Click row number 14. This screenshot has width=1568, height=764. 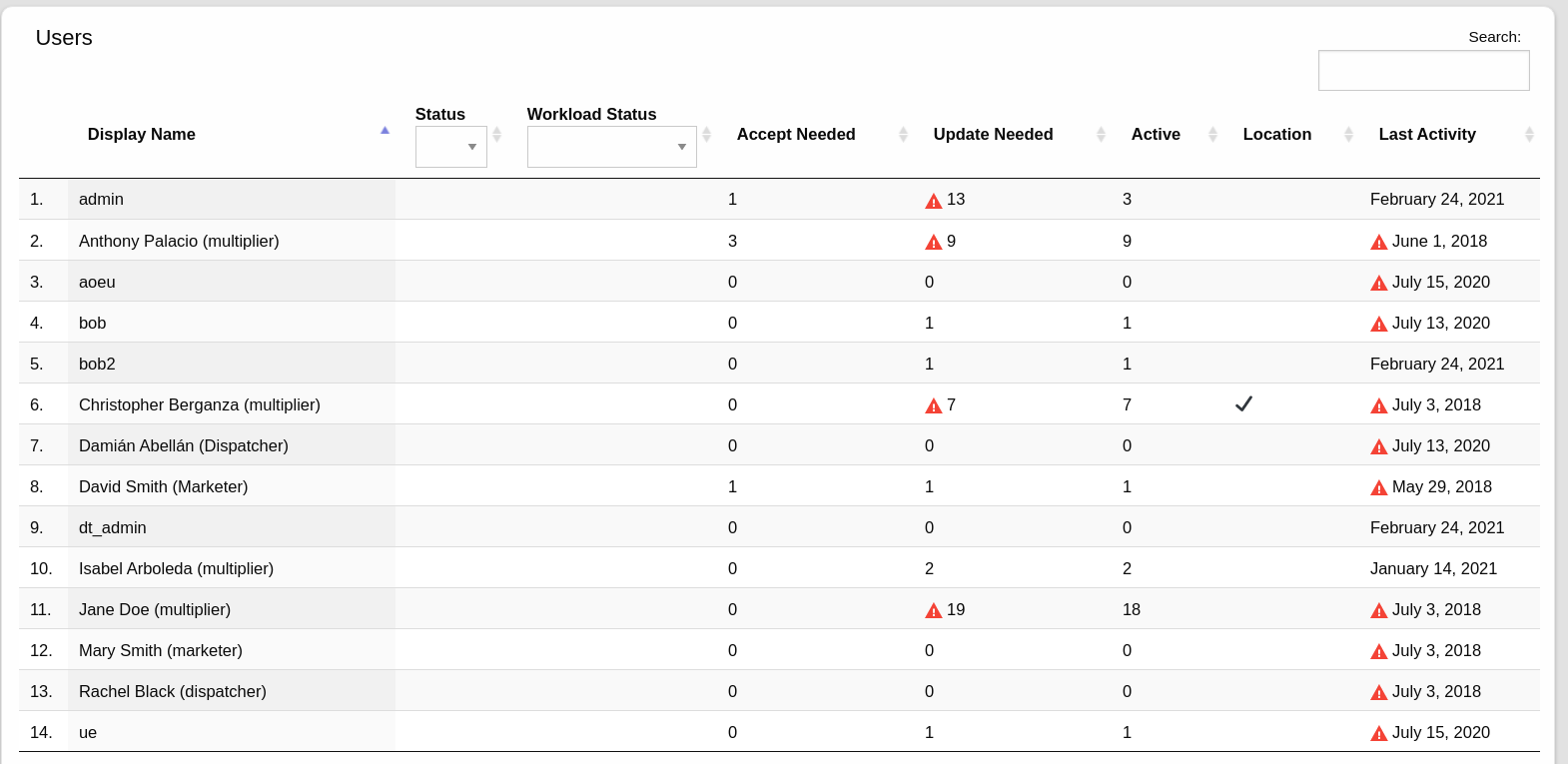point(41,732)
